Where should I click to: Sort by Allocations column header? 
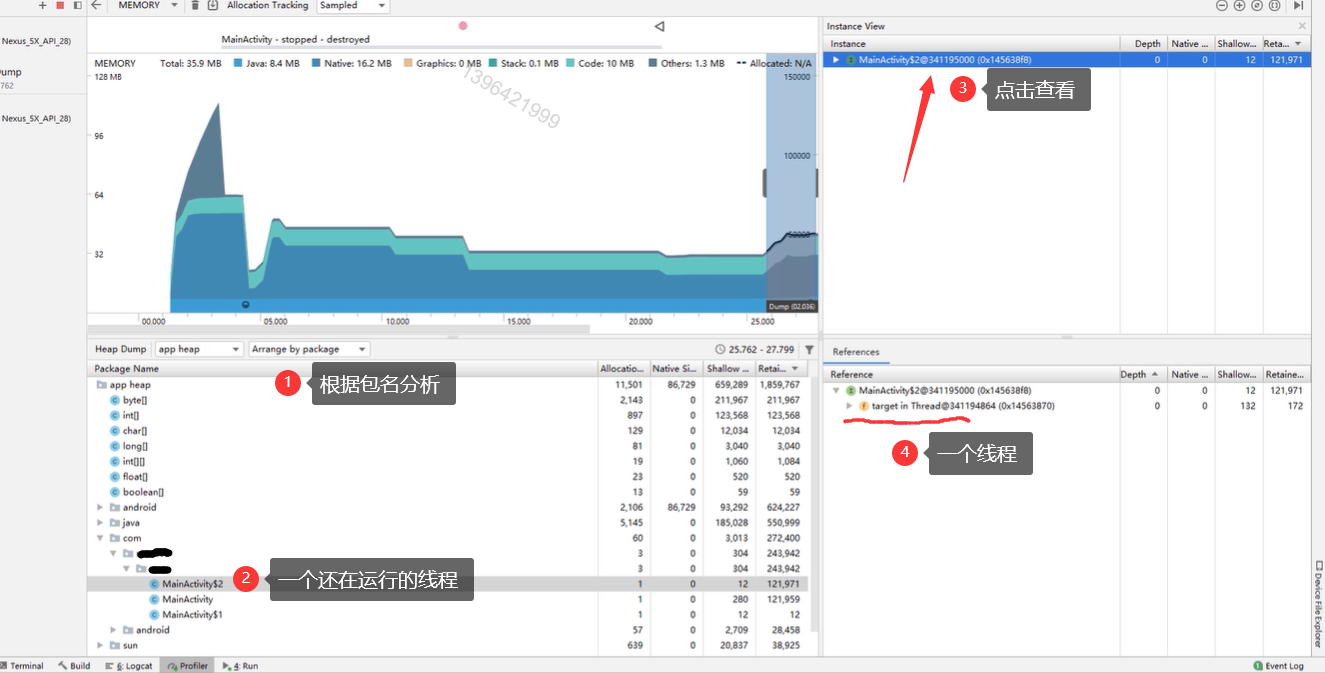click(x=624, y=369)
